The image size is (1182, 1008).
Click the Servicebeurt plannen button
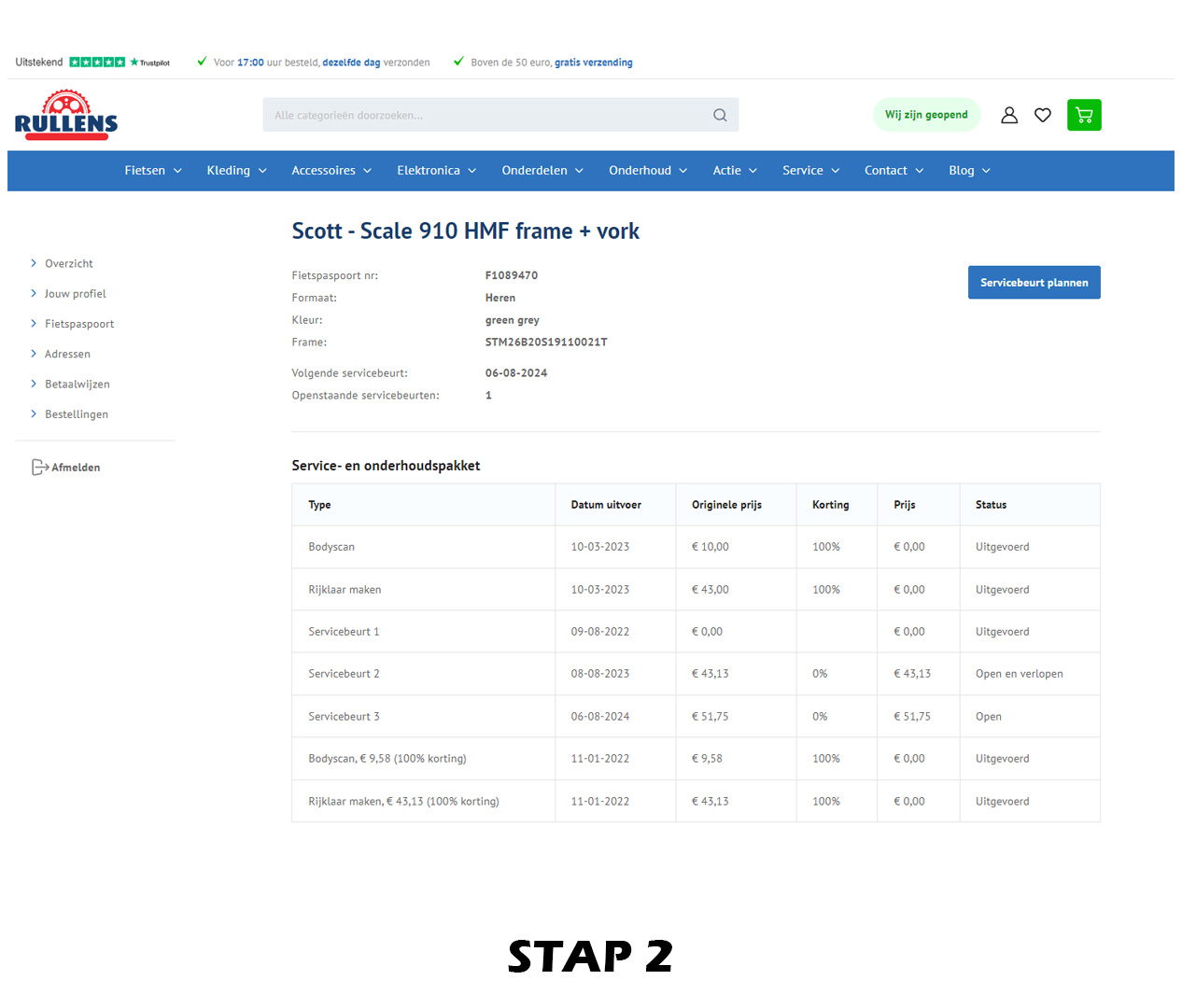coord(1034,283)
